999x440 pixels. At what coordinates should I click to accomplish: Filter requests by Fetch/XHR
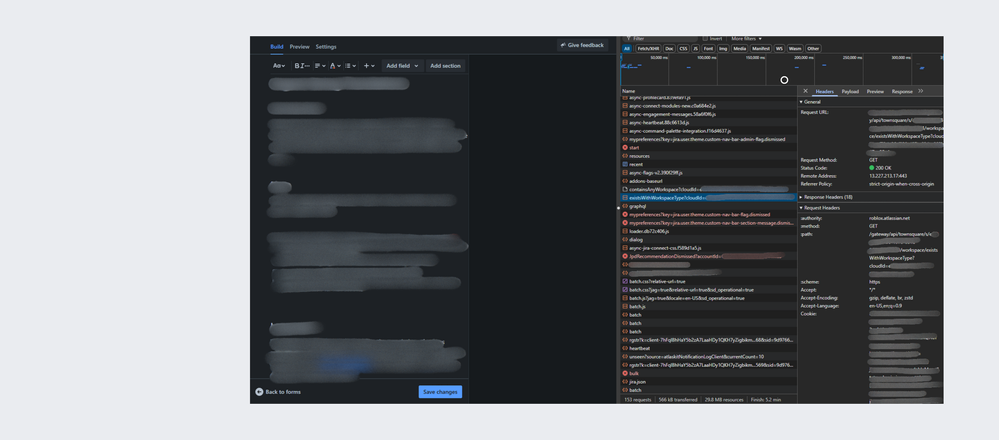pyautogui.click(x=647, y=48)
